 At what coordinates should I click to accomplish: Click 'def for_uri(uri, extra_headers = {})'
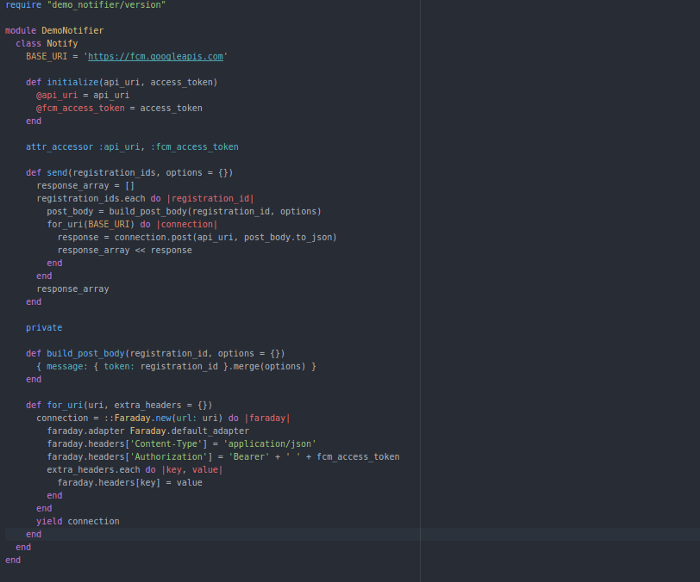pyautogui.click(x=119, y=405)
